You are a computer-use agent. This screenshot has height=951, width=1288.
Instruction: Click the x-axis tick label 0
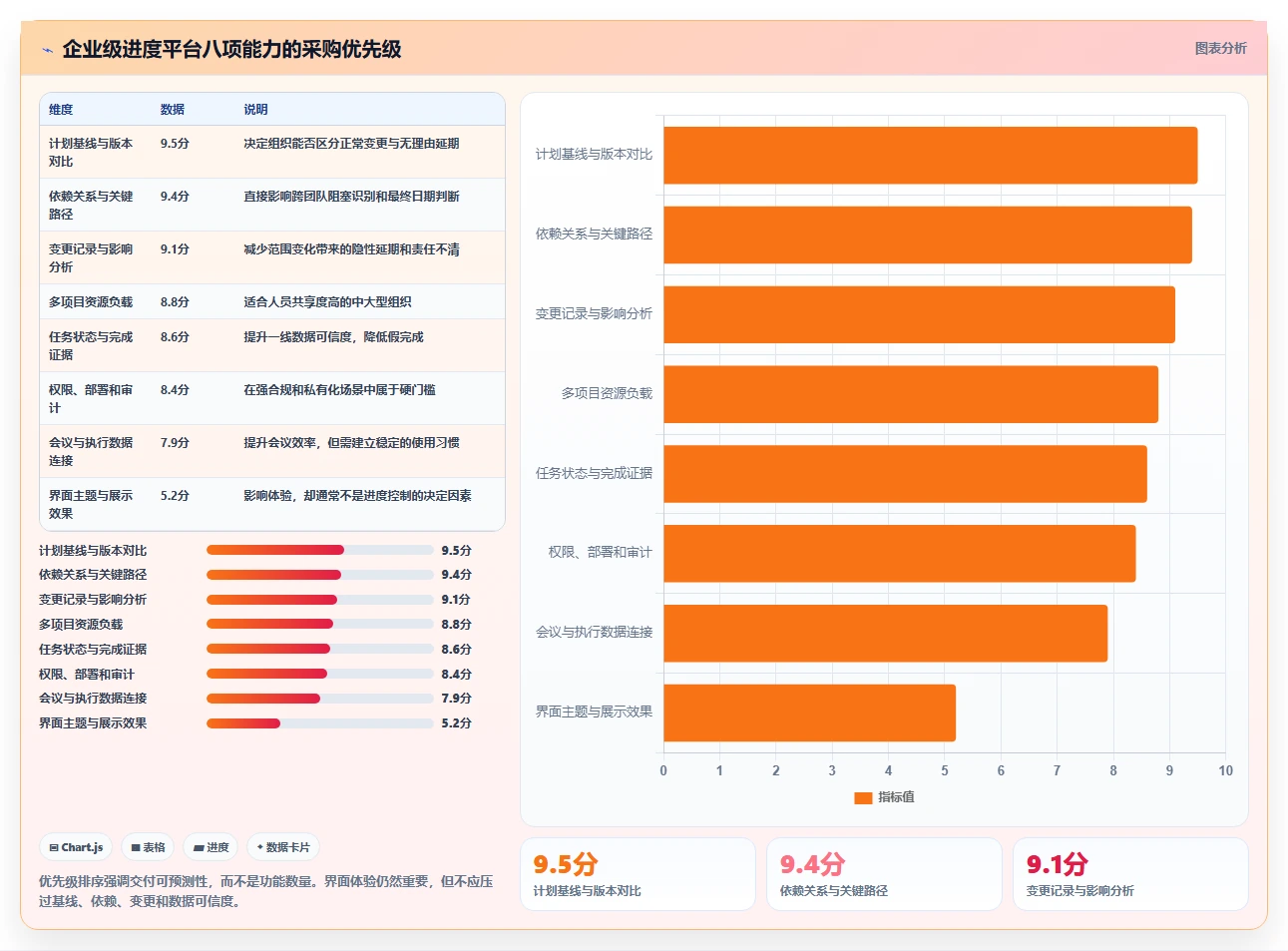(x=663, y=770)
